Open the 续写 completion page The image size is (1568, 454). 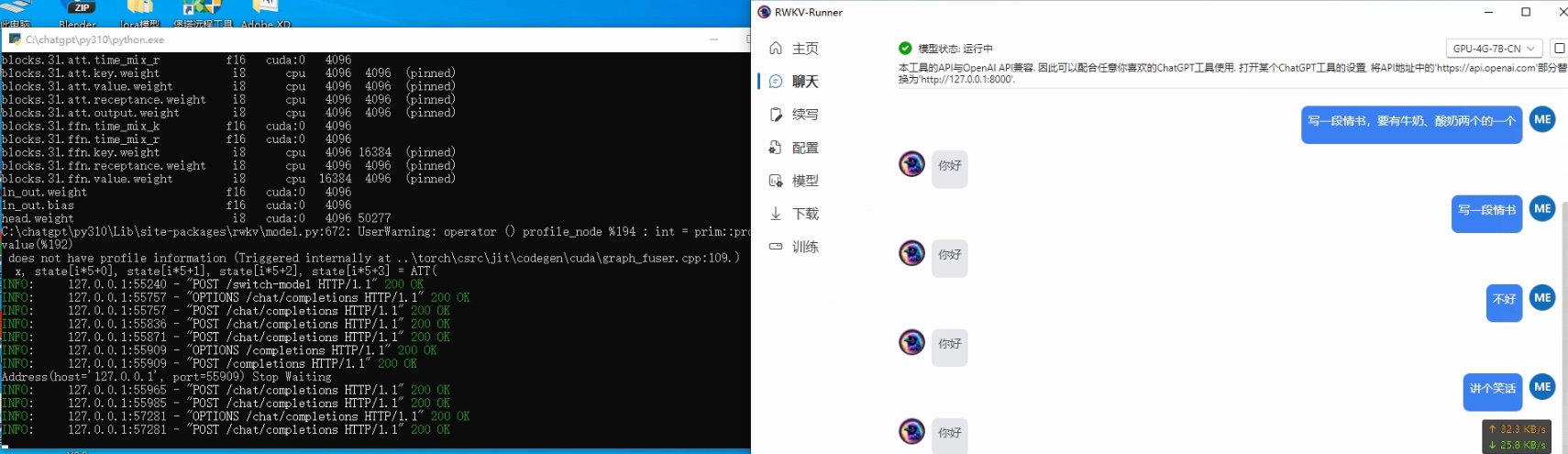[794, 115]
